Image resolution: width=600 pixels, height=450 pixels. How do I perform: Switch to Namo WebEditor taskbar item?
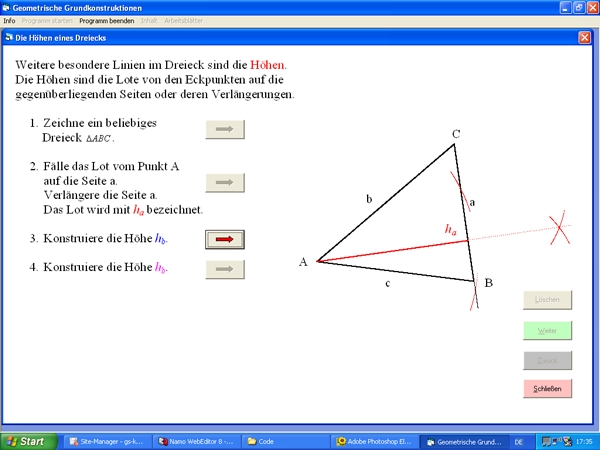[x=197, y=441]
